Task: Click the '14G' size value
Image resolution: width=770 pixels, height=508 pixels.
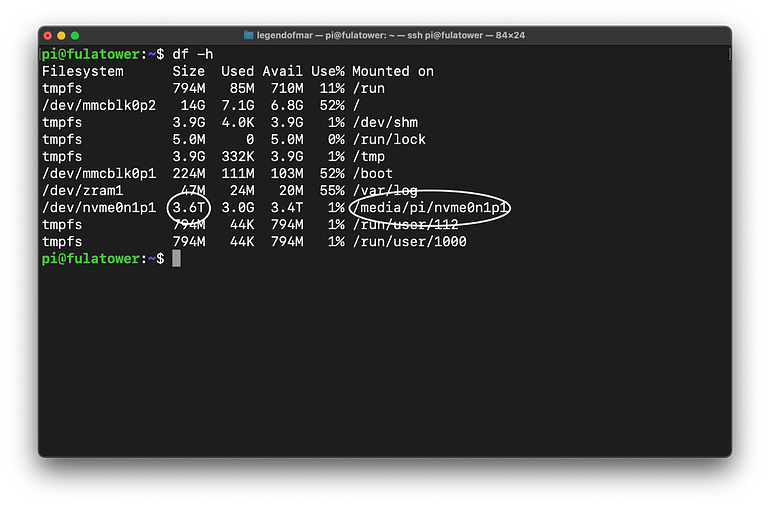Action: tap(192, 105)
